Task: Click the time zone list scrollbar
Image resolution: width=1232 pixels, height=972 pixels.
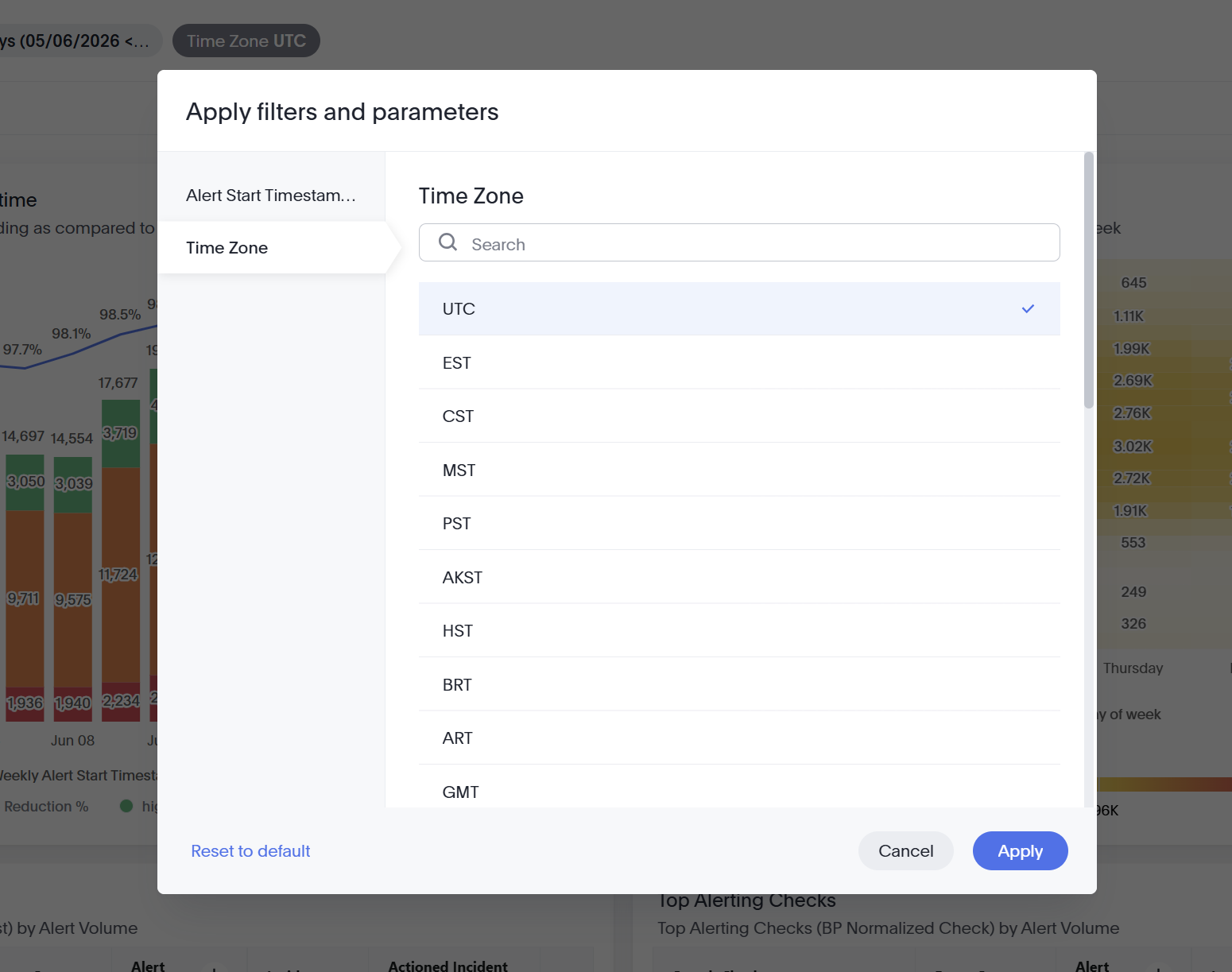Action: 1089,280
